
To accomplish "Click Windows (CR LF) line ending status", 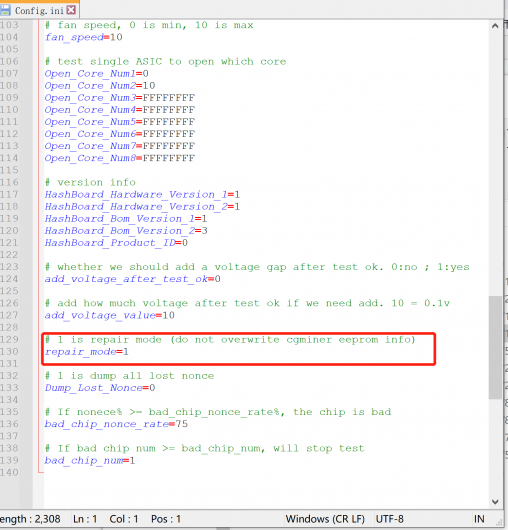I will pyautogui.click(x=325, y=519).
